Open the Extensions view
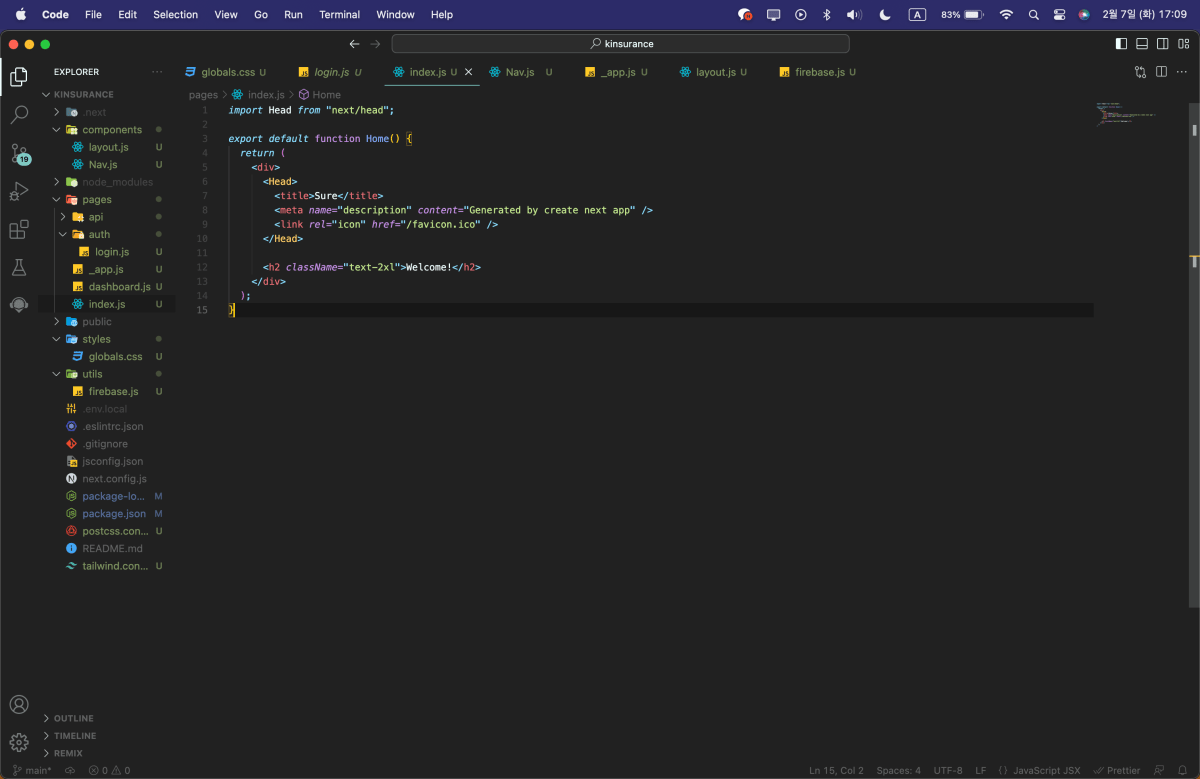 (x=19, y=229)
